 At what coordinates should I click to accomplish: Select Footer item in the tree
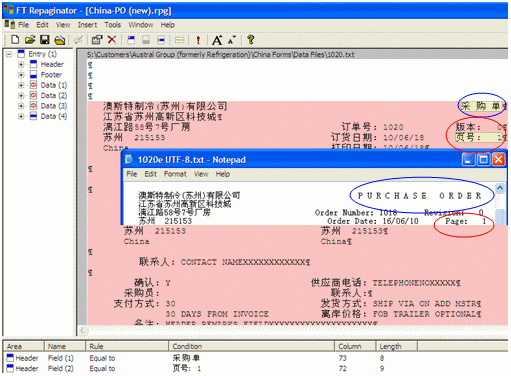click(x=51, y=75)
